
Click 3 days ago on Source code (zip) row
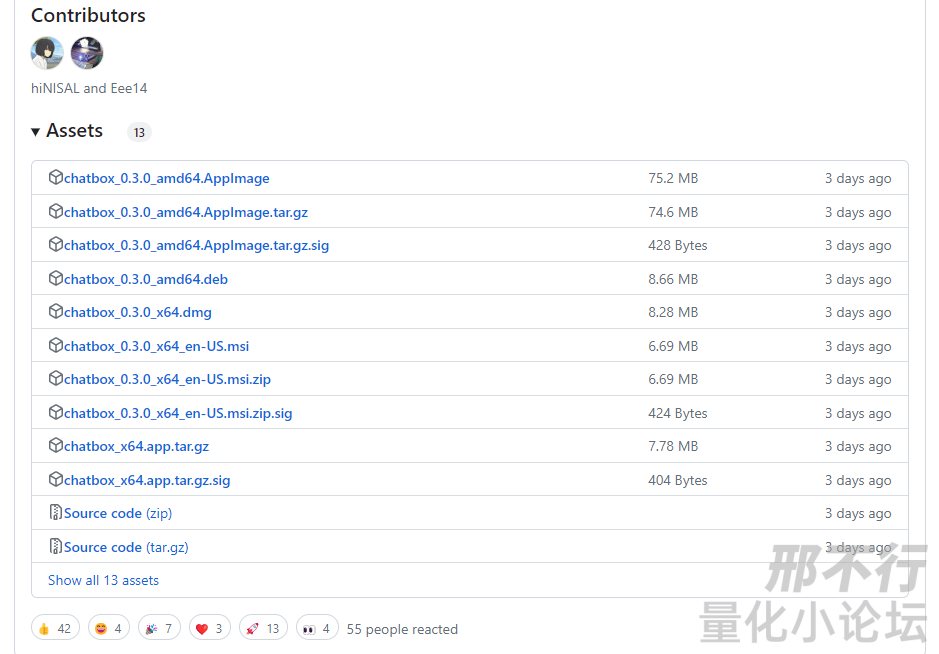pyautogui.click(x=858, y=514)
